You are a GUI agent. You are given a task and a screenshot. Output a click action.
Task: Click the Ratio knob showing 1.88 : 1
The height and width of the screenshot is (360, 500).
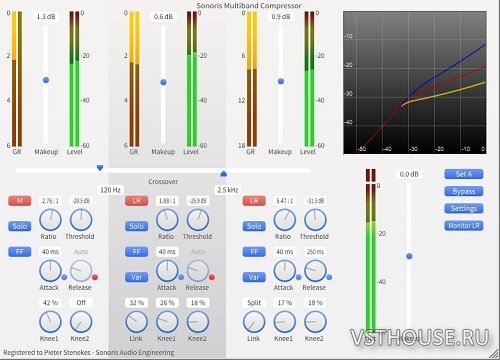click(167, 220)
